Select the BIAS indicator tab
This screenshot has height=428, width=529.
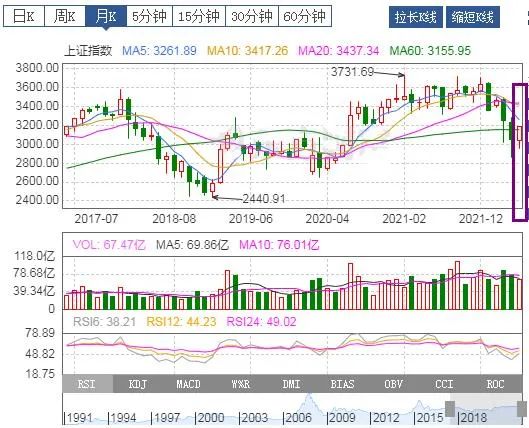click(x=342, y=384)
